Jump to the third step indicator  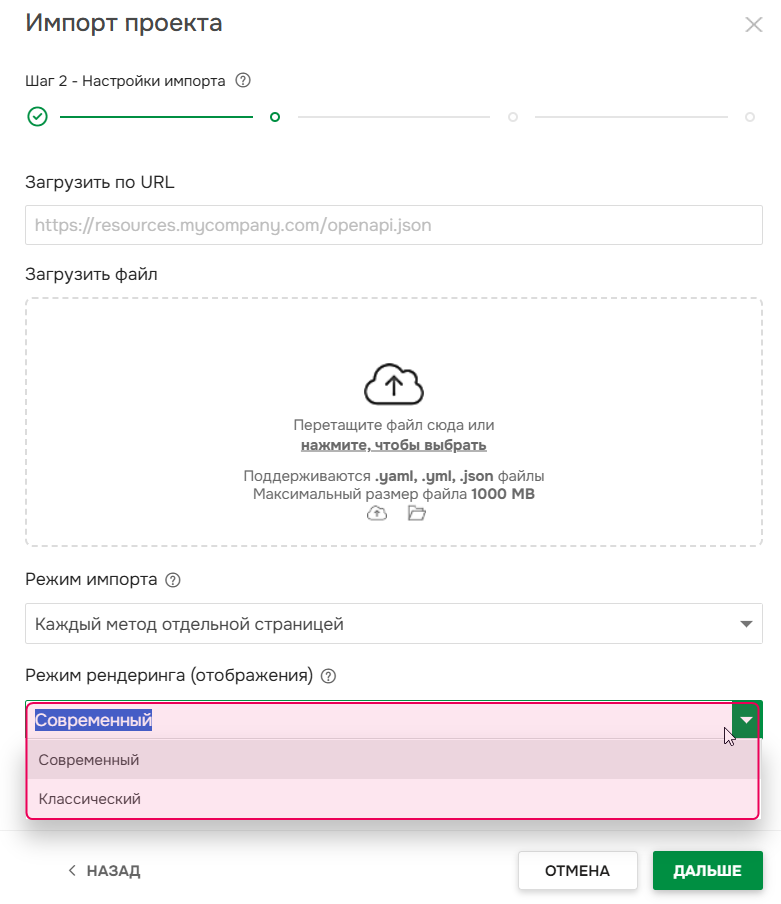coord(513,117)
